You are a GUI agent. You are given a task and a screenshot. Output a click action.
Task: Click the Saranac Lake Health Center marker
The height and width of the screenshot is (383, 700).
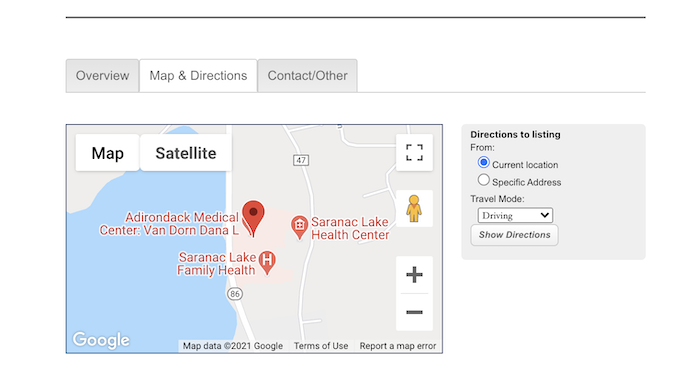point(299,227)
